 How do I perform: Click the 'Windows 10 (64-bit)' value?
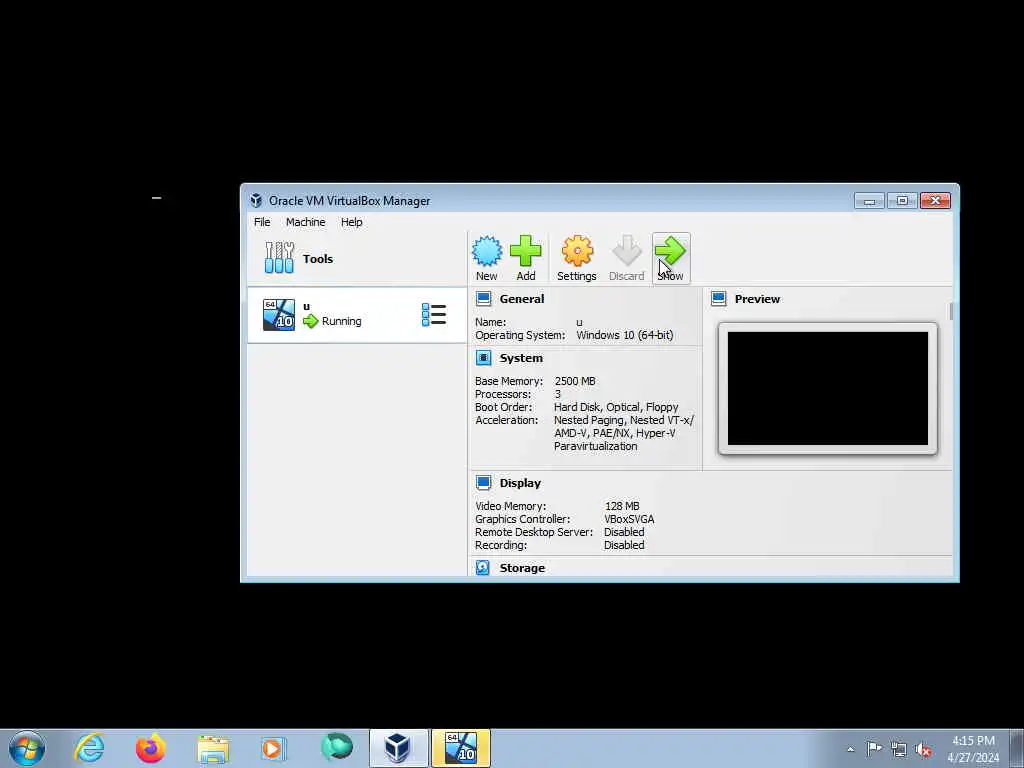(x=624, y=335)
